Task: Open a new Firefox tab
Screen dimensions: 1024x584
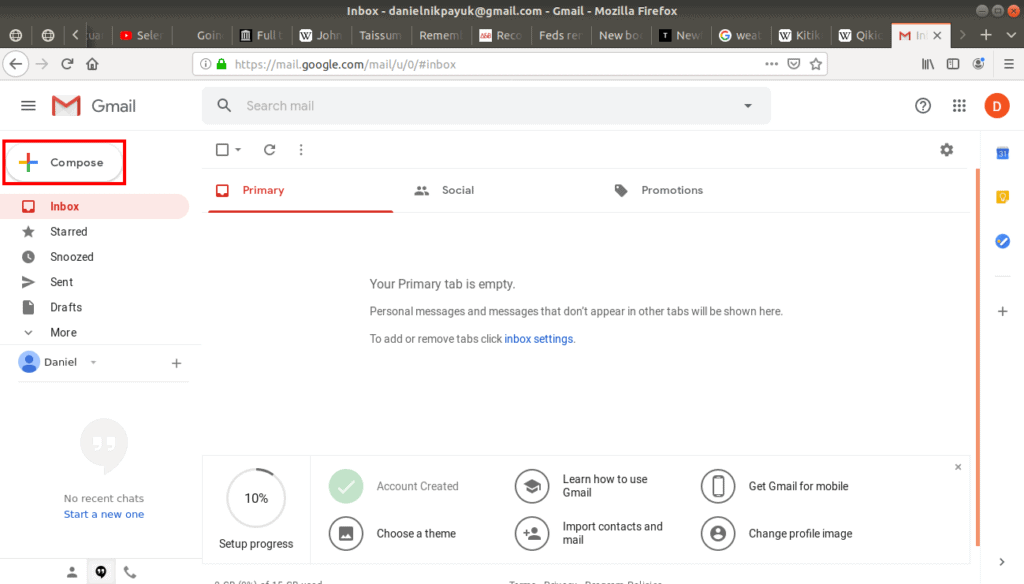Action: (986, 35)
